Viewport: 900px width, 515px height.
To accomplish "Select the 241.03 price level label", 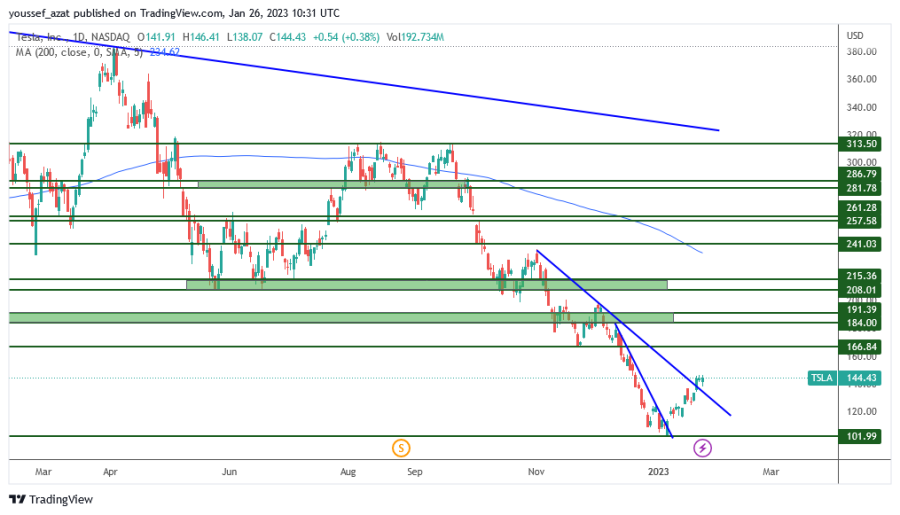I will coord(862,244).
